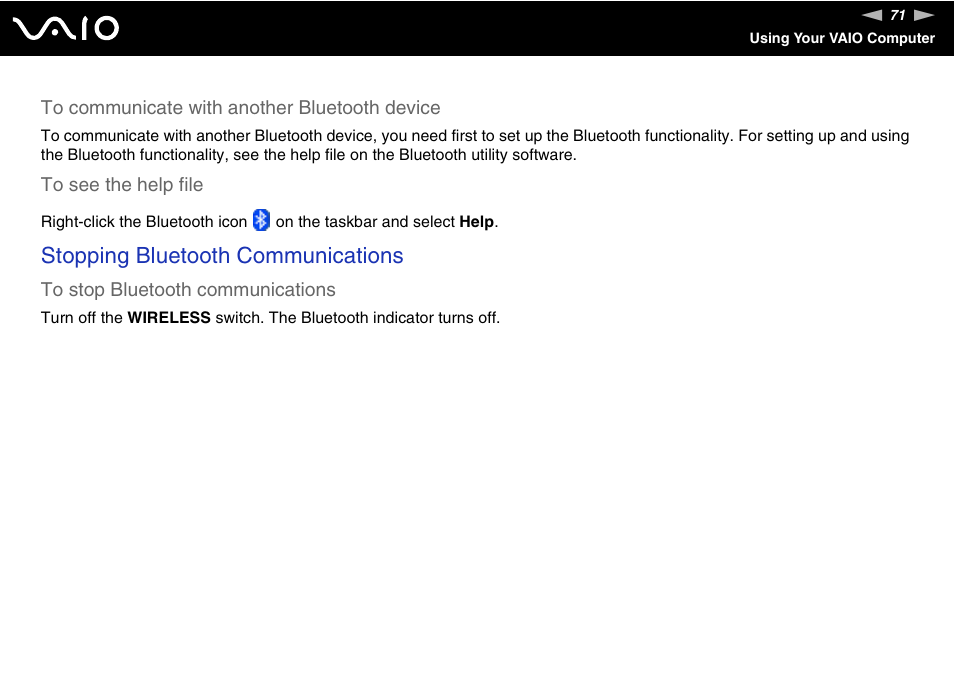Click the blue Bluetooth icon

pos(261,220)
